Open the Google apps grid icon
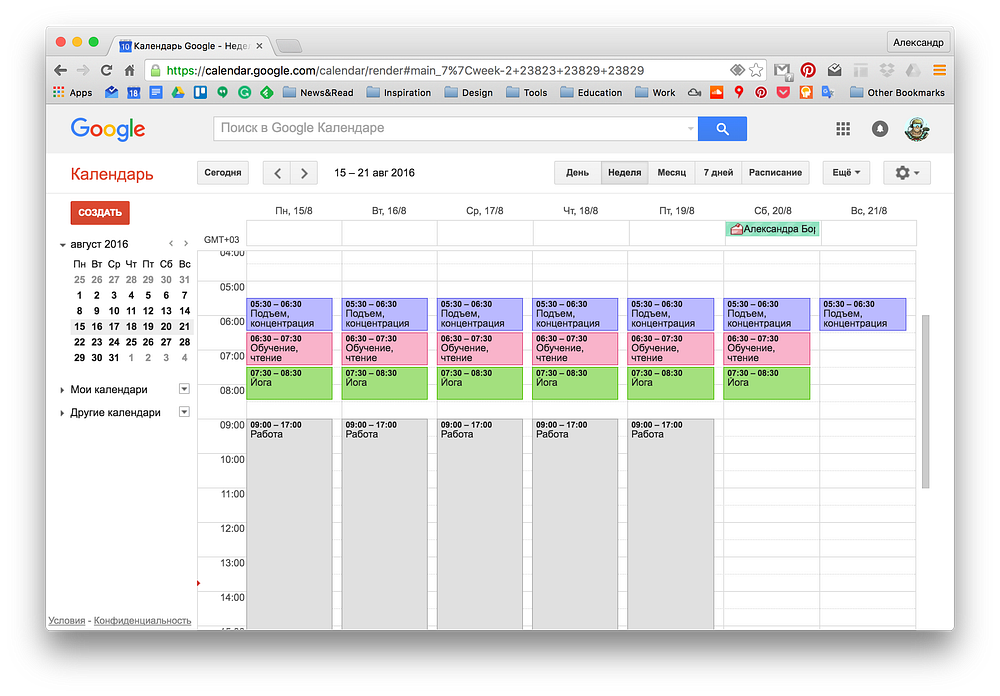 point(843,129)
